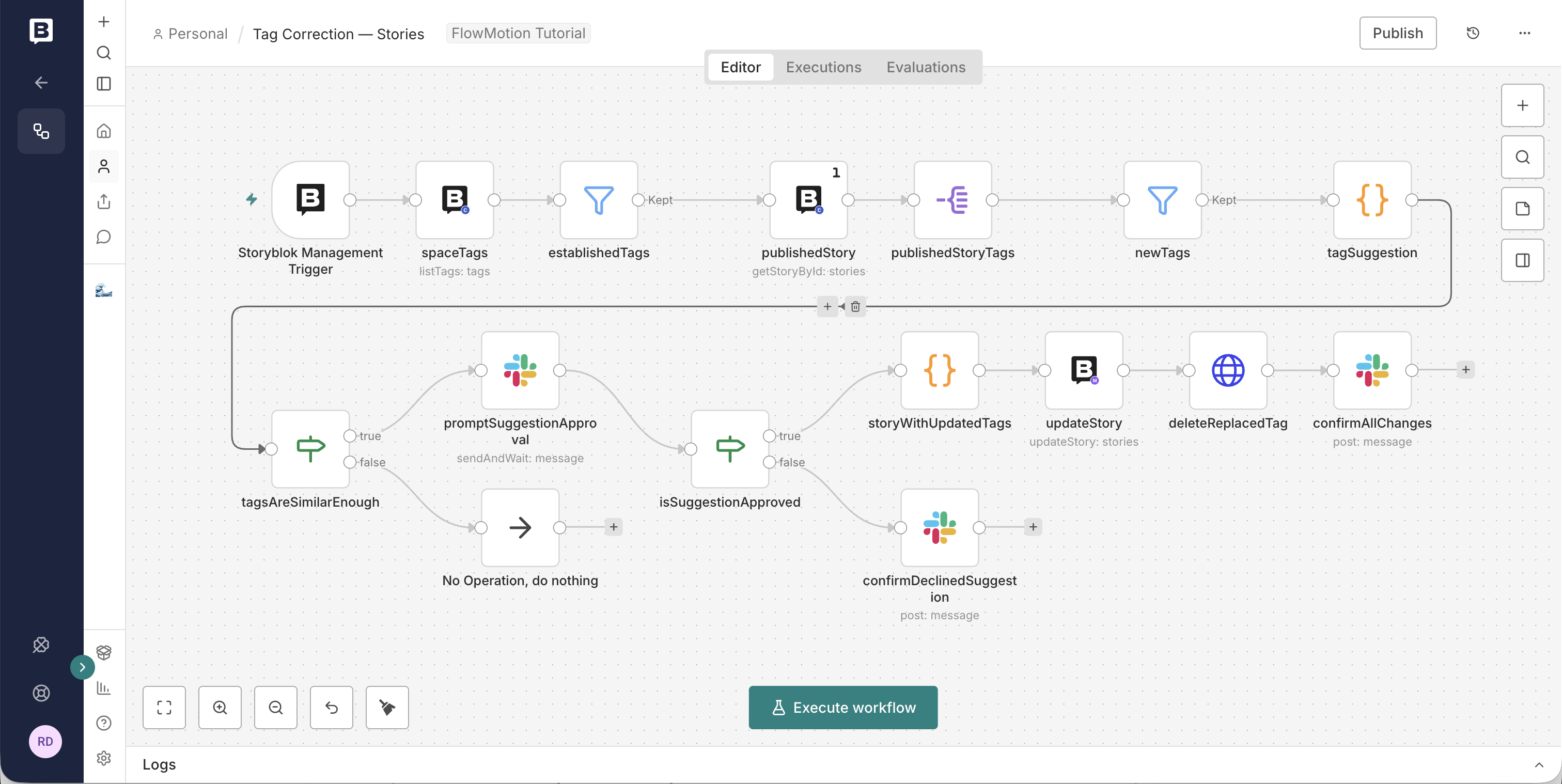The height and width of the screenshot is (784, 1562).
Task: Undo the last canvas change
Action: point(331,707)
